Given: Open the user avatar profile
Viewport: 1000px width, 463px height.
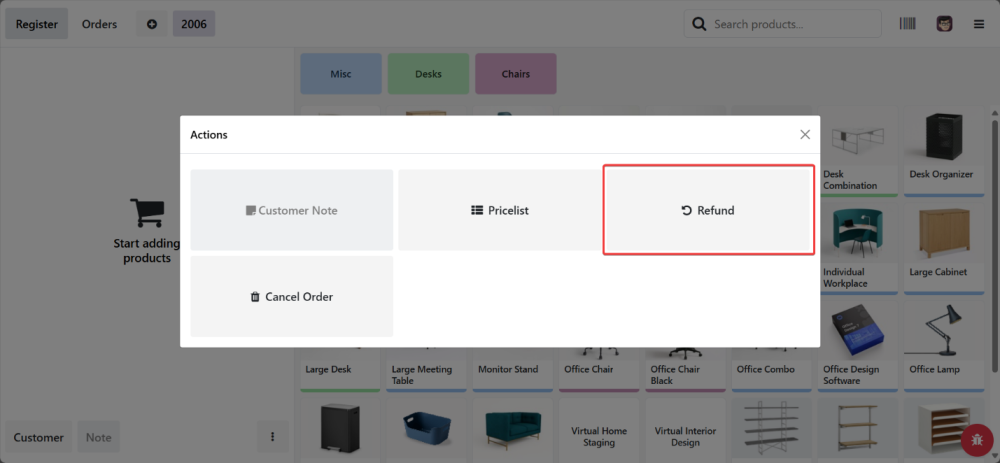Looking at the screenshot, I should (x=944, y=24).
